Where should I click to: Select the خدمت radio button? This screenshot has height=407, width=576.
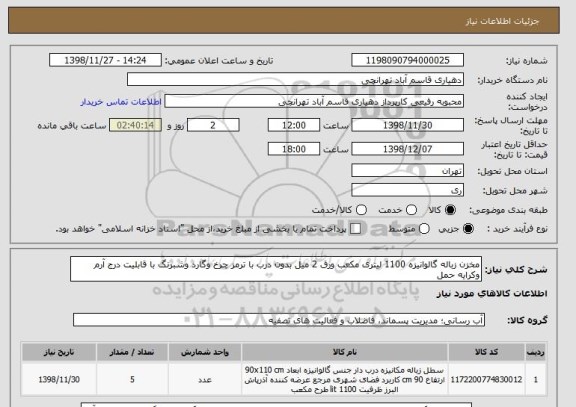pyautogui.click(x=411, y=210)
